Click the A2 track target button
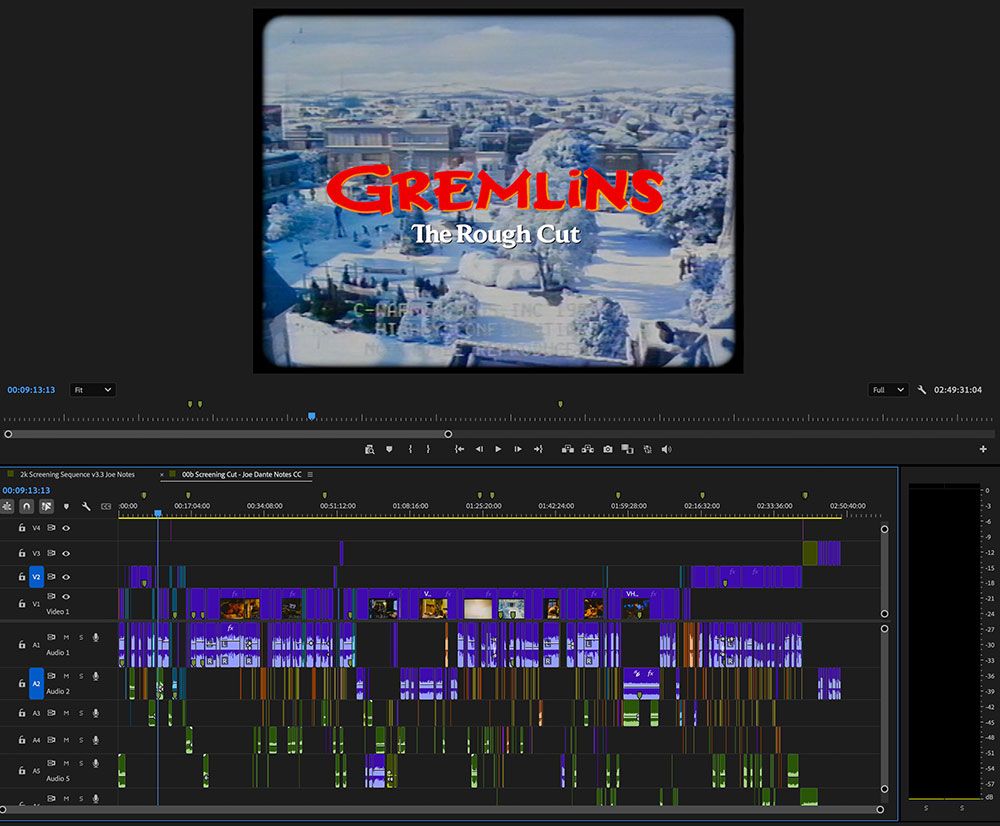Viewport: 1000px width, 826px height. [36, 684]
